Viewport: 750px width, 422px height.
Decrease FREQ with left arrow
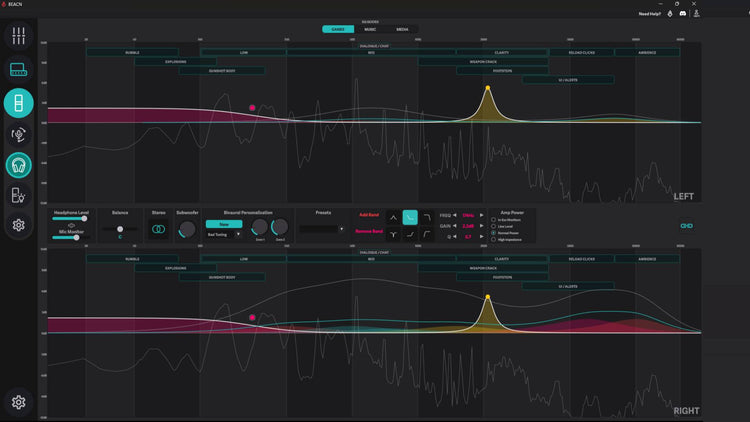click(455, 215)
